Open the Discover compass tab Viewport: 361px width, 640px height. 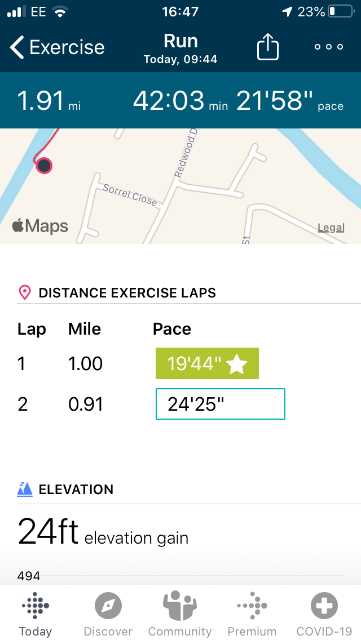pyautogui.click(x=108, y=614)
